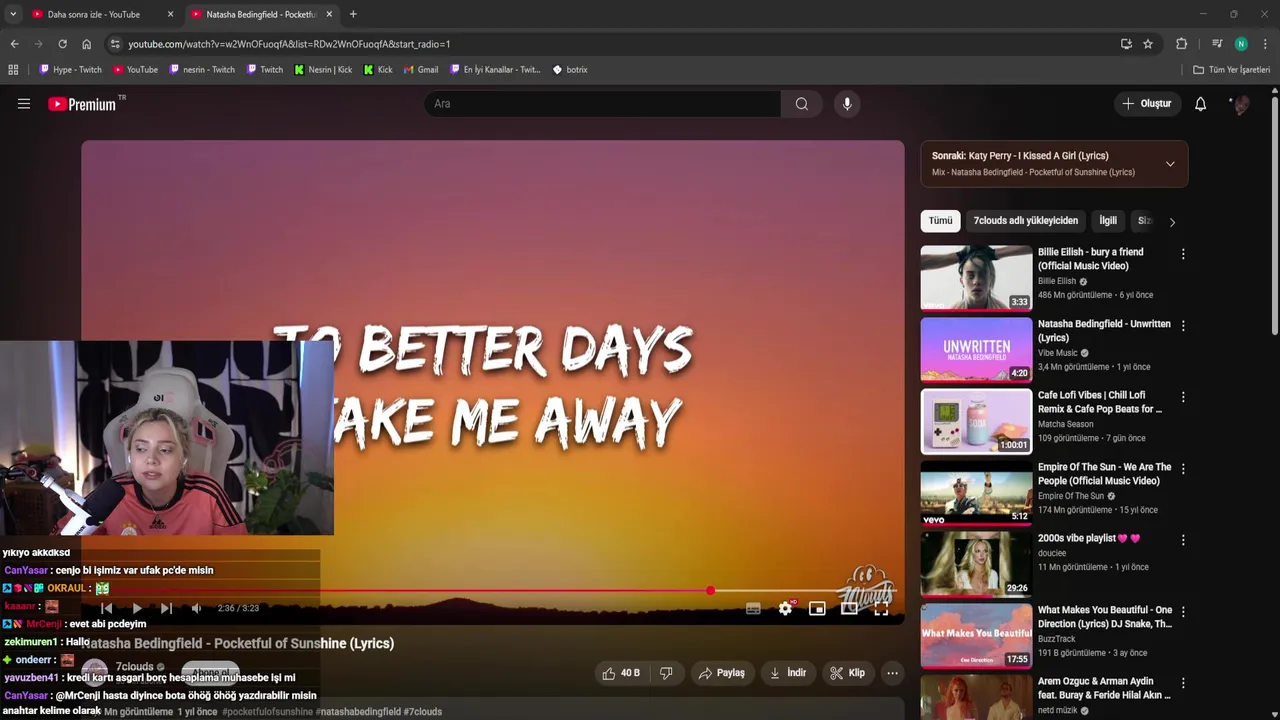
Task: Install app icon in address bar
Action: coord(1126,44)
